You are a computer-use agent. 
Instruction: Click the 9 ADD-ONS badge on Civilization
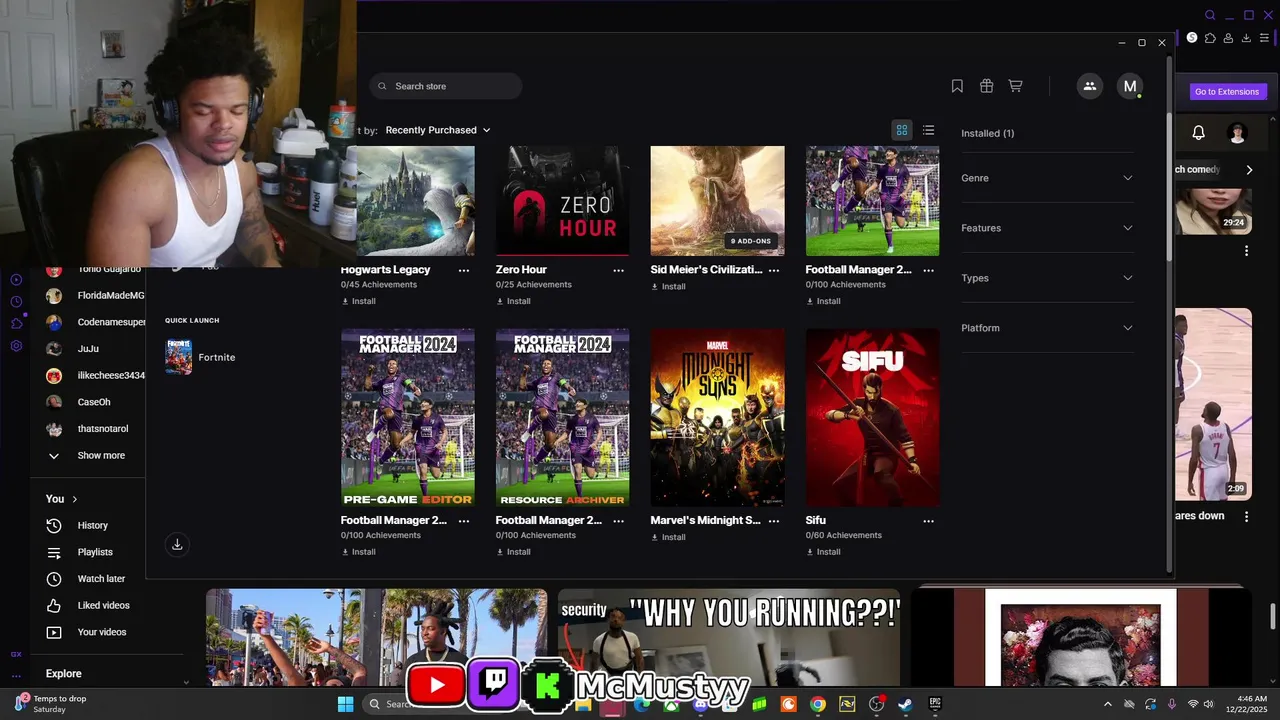[751, 241]
